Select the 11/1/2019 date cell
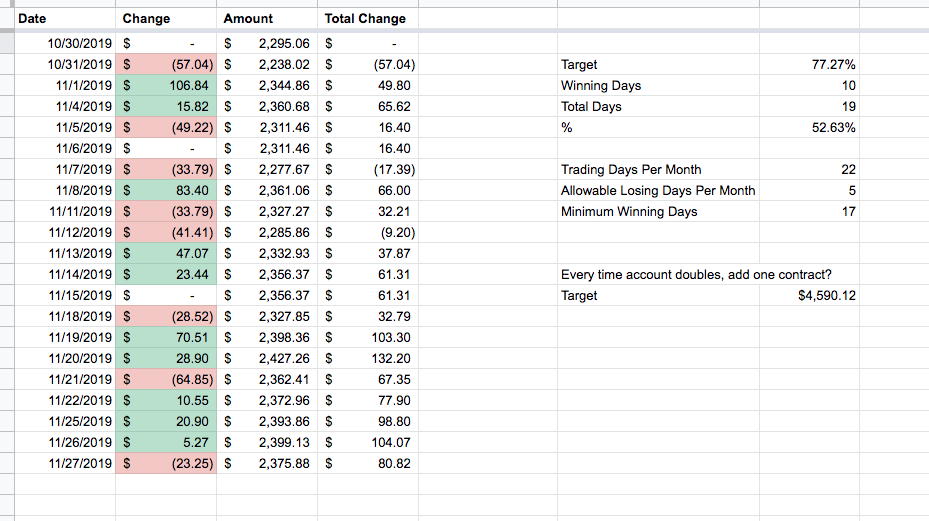The image size is (929, 521). (65, 85)
